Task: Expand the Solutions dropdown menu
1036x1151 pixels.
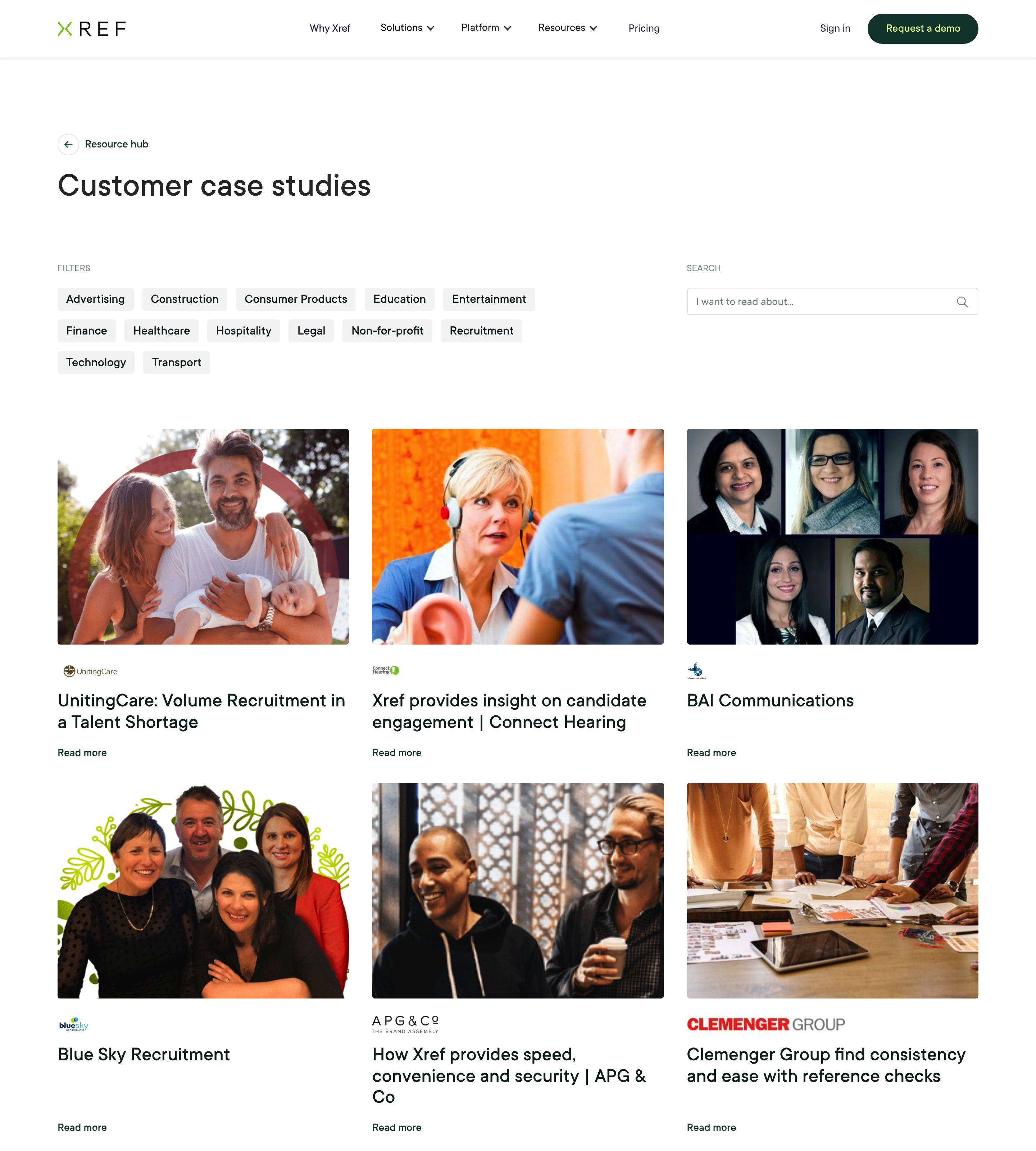Action: [x=407, y=28]
